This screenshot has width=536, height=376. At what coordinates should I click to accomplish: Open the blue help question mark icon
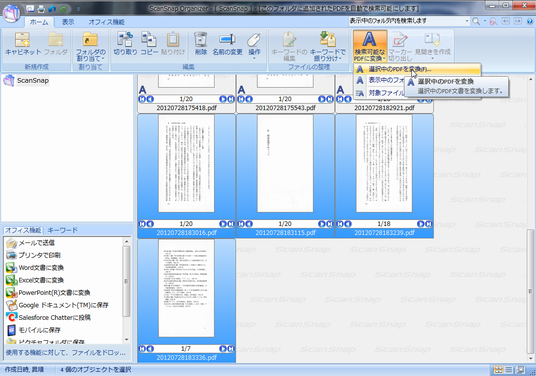530,22
